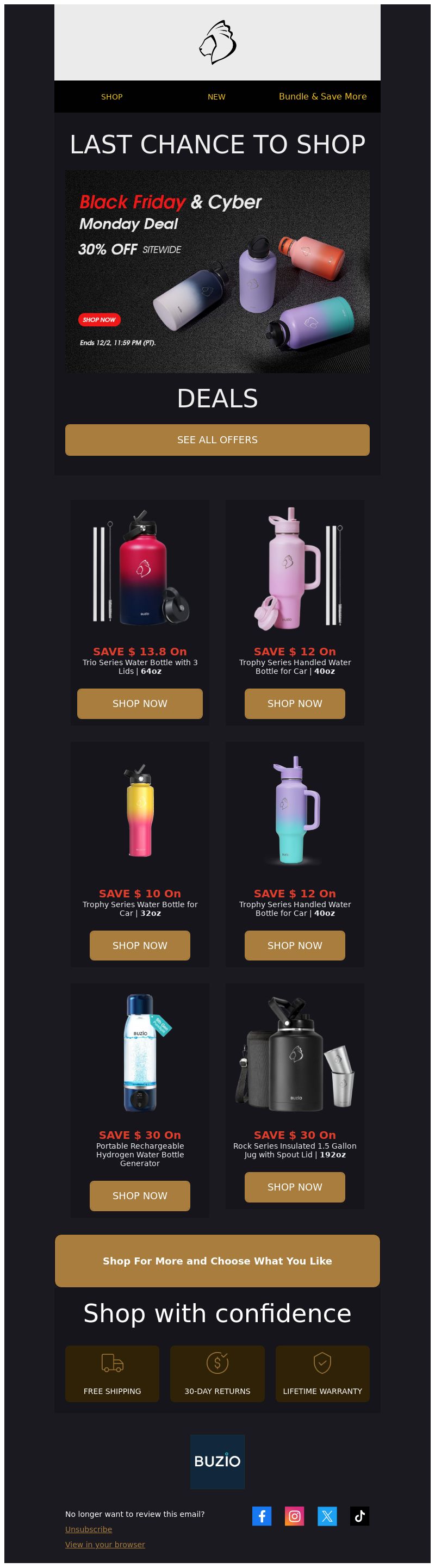Click View in your browser link

105,1544
